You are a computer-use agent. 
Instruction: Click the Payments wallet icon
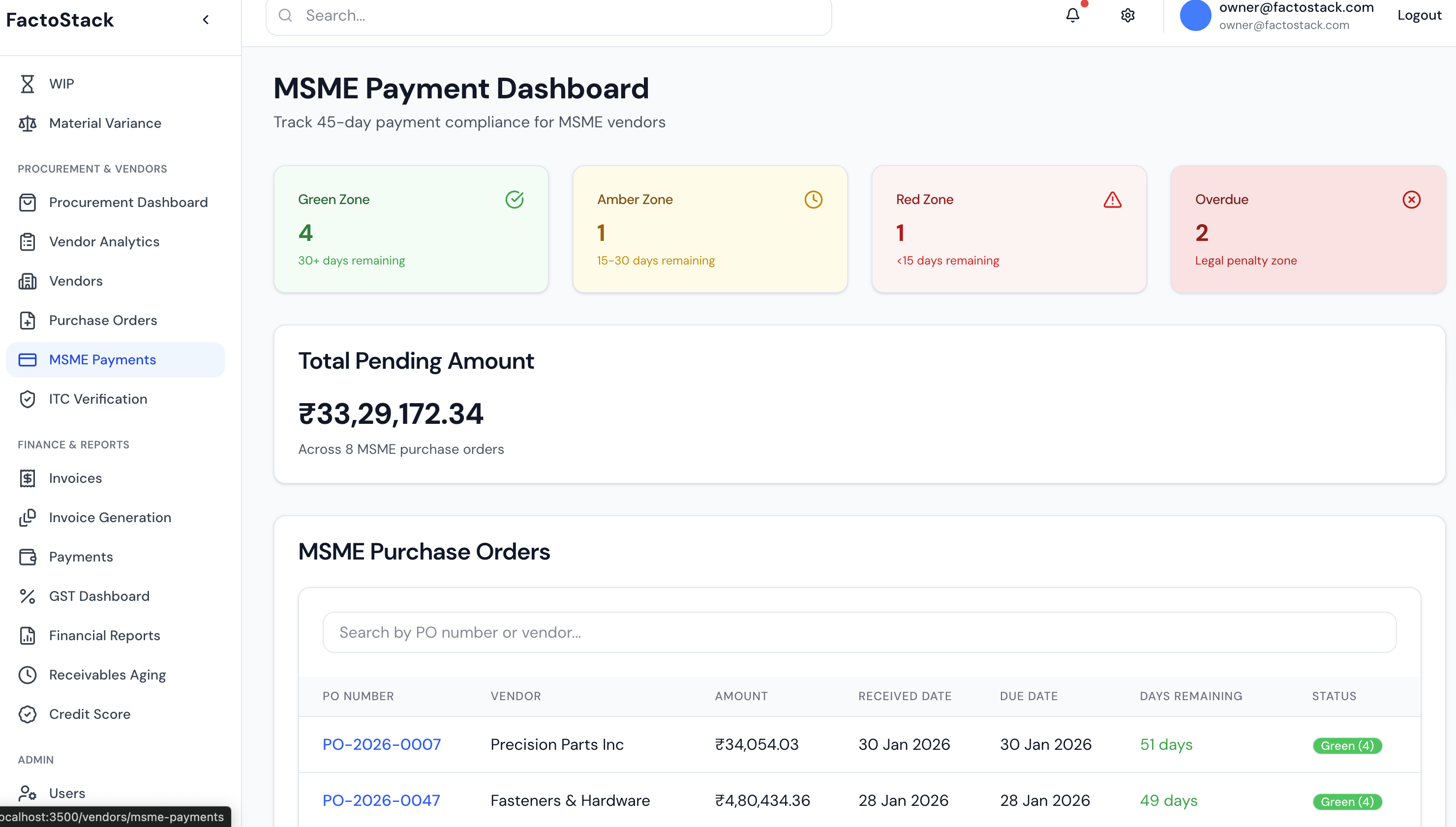pyautogui.click(x=27, y=557)
